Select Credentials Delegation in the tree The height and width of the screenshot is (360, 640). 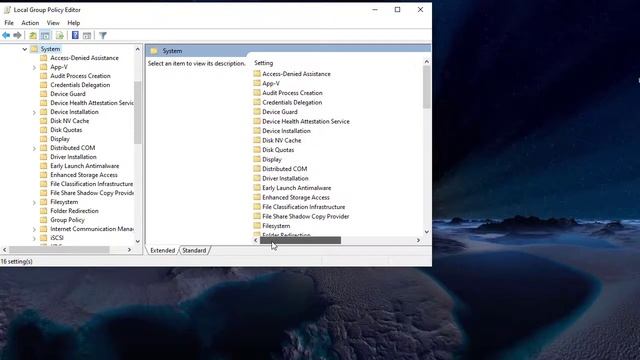point(80,85)
